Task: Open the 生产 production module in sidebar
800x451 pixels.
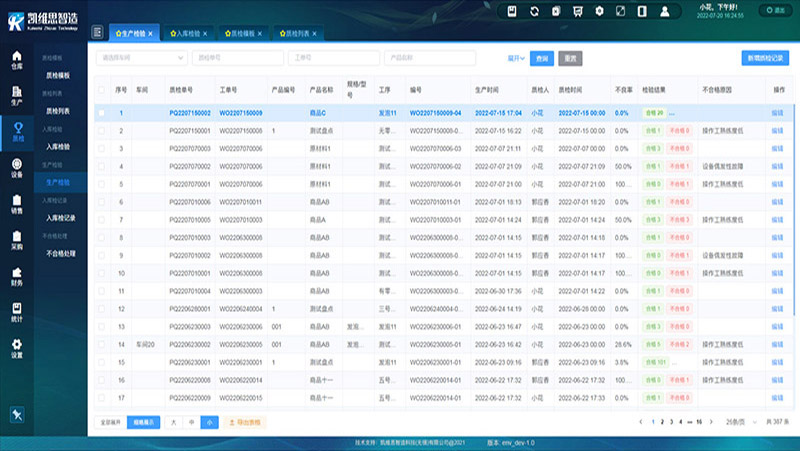Action: click(17, 95)
